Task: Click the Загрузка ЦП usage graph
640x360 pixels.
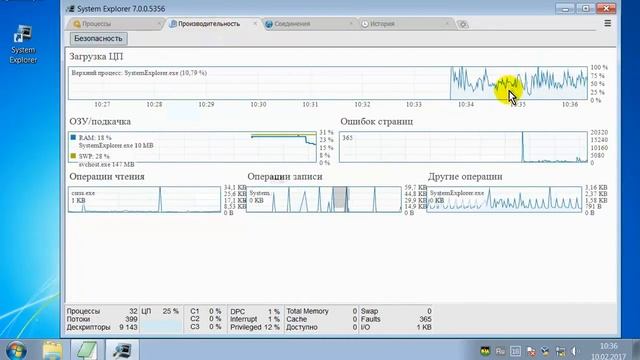Action: [328, 83]
